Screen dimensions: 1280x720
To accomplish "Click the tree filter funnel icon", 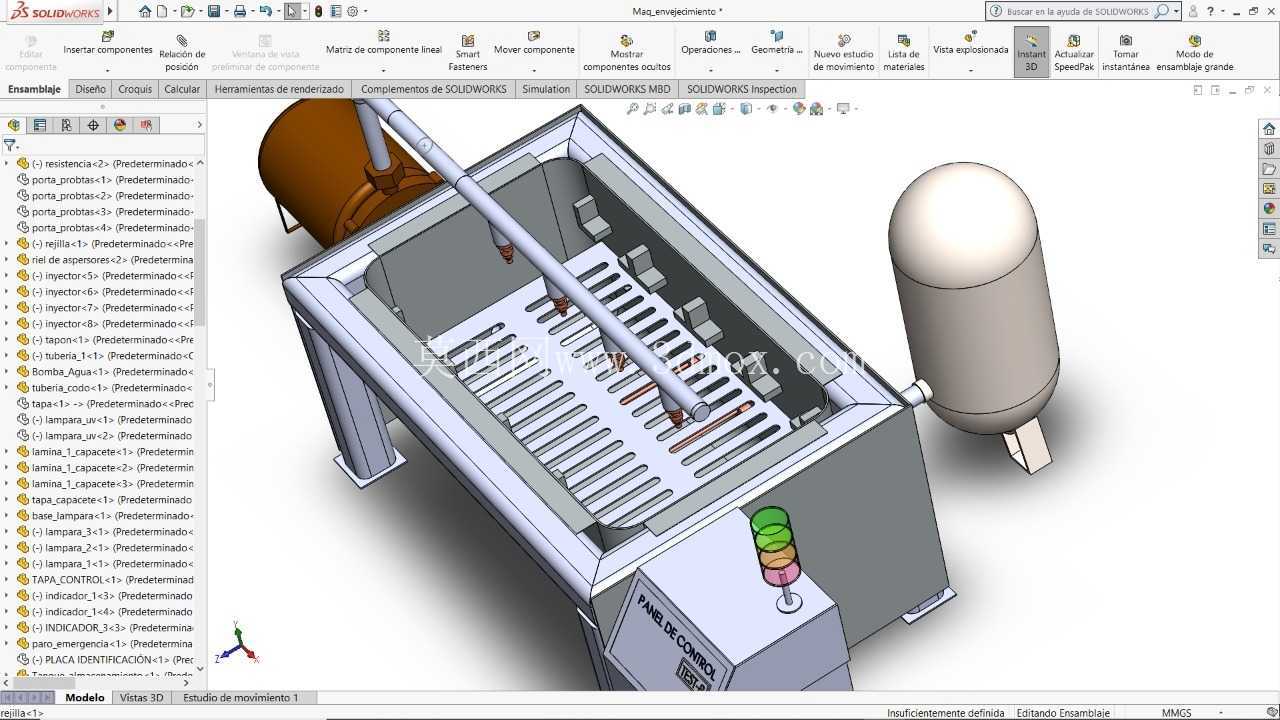I will pyautogui.click(x=10, y=145).
